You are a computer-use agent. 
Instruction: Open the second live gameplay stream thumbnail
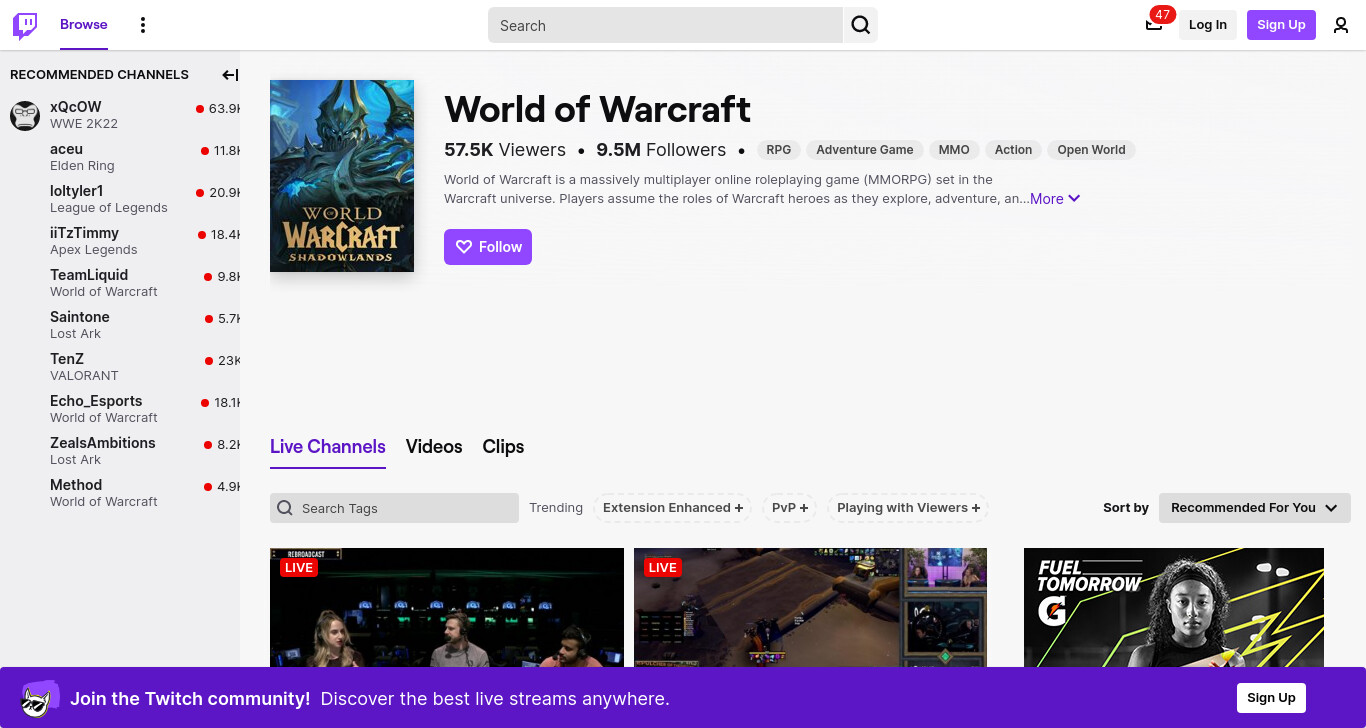coord(810,608)
